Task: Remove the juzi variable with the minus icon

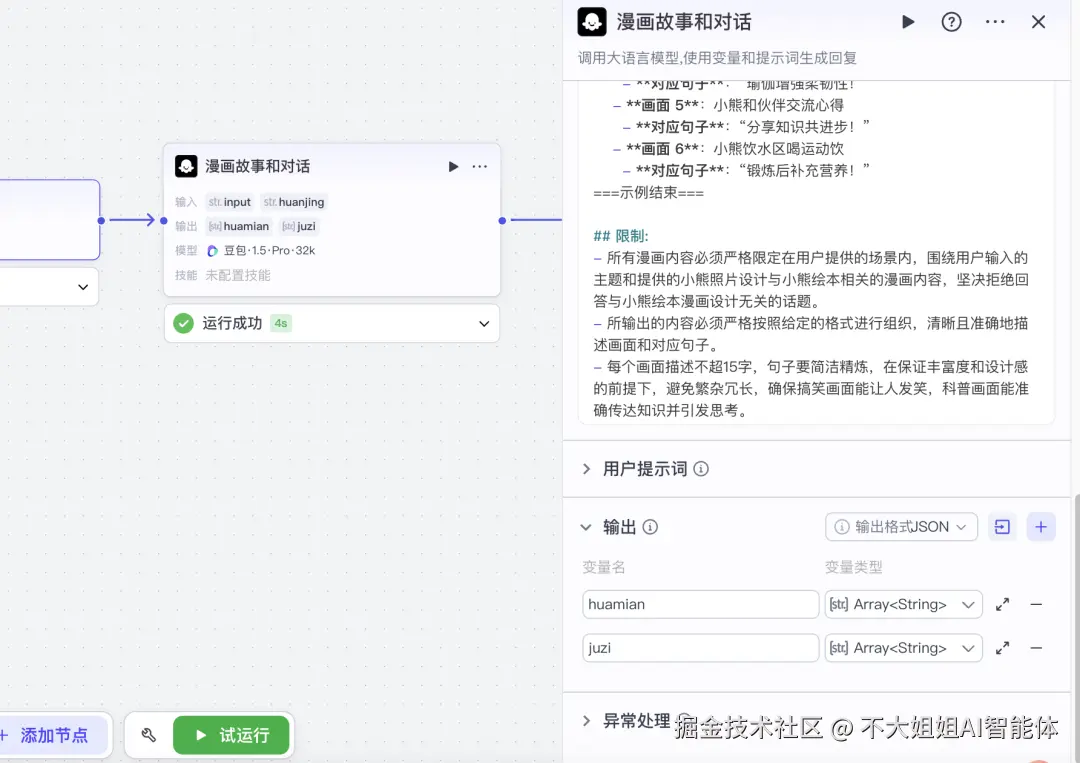Action: 1035,648
